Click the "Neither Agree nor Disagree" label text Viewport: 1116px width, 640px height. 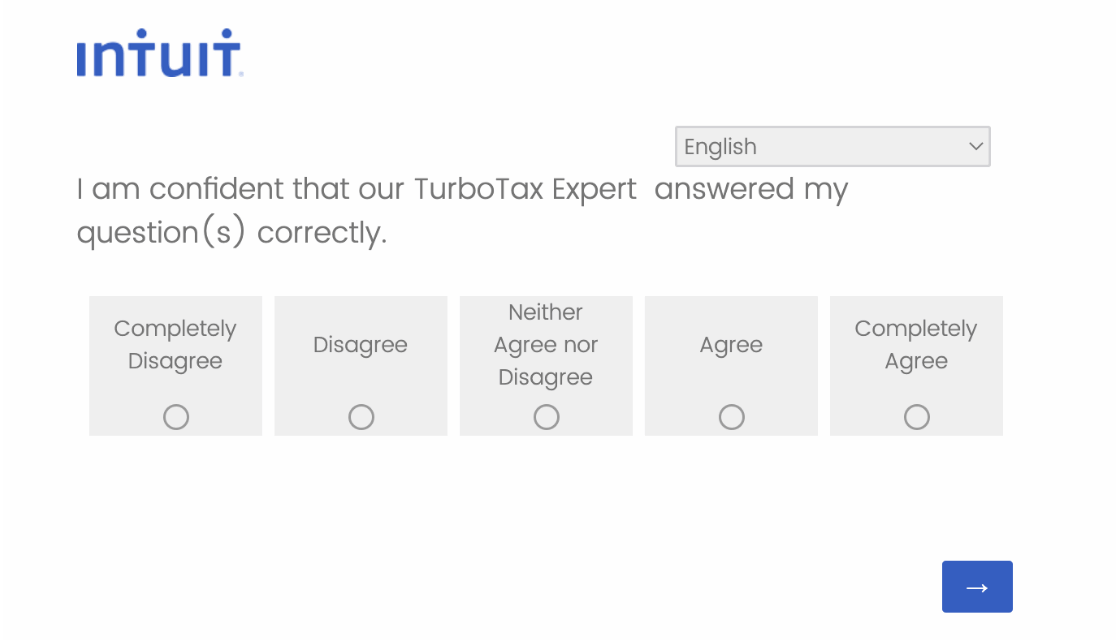coord(546,345)
